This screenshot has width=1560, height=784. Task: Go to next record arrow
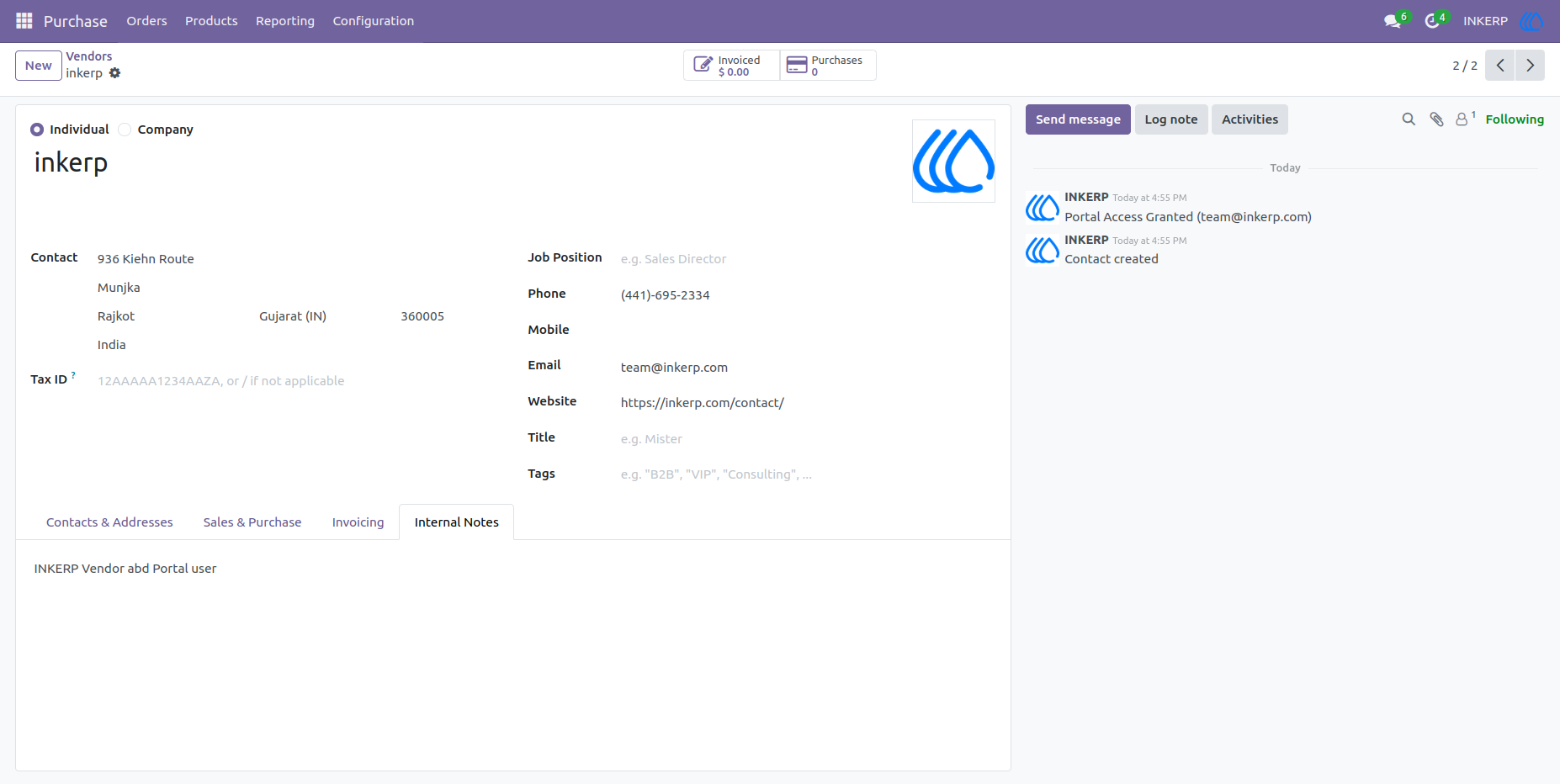click(1530, 66)
